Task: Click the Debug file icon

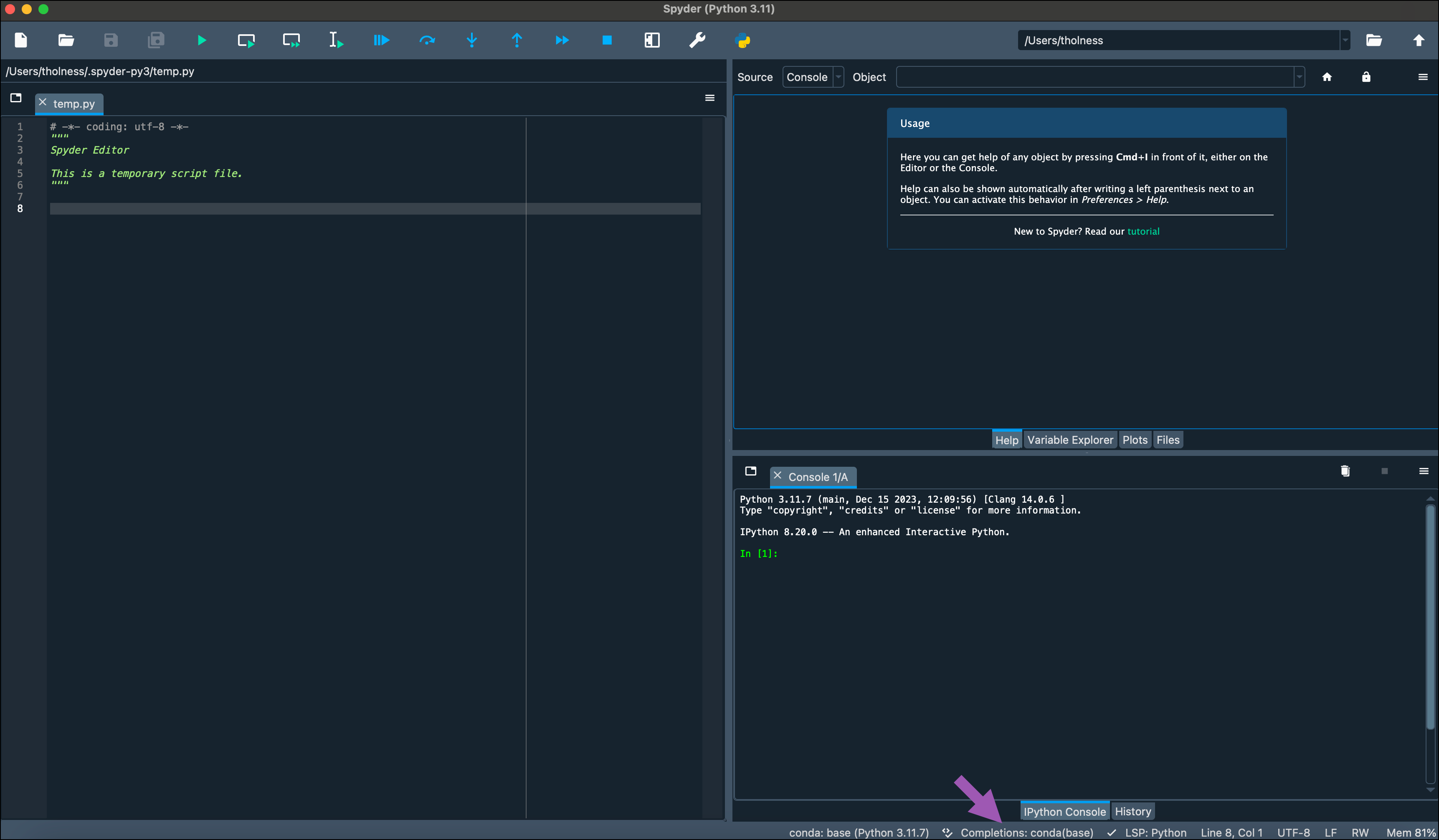Action: (x=381, y=40)
